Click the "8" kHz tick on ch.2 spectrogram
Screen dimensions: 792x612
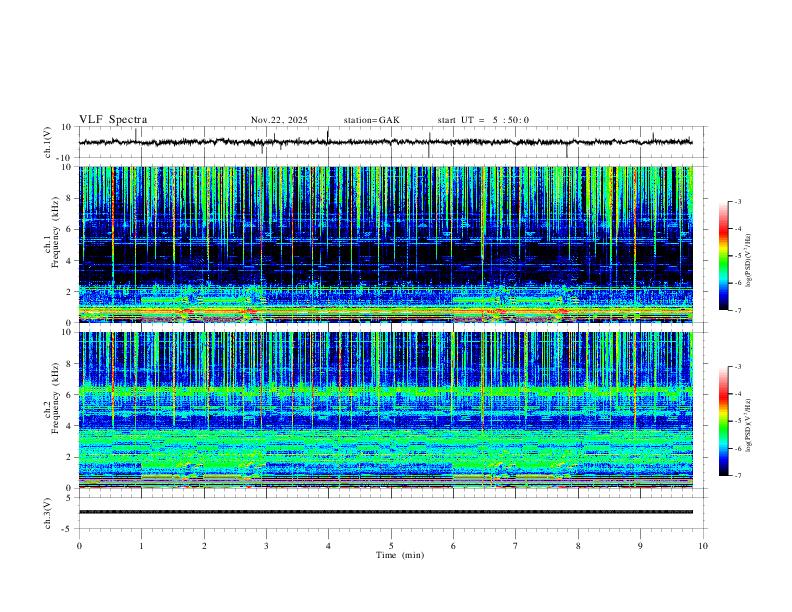[x=70, y=364]
